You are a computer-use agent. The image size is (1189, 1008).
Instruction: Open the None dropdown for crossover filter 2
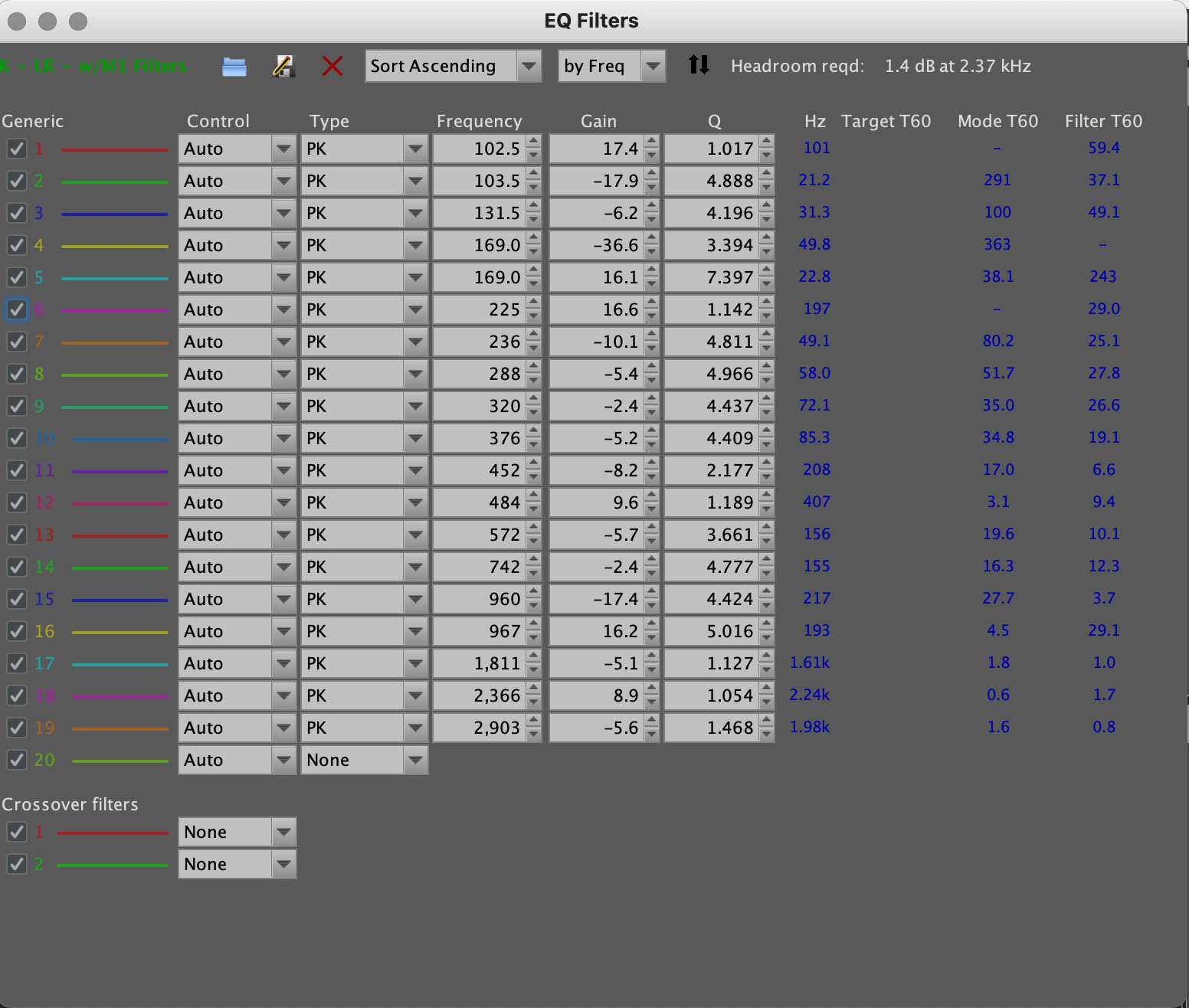coord(283,864)
